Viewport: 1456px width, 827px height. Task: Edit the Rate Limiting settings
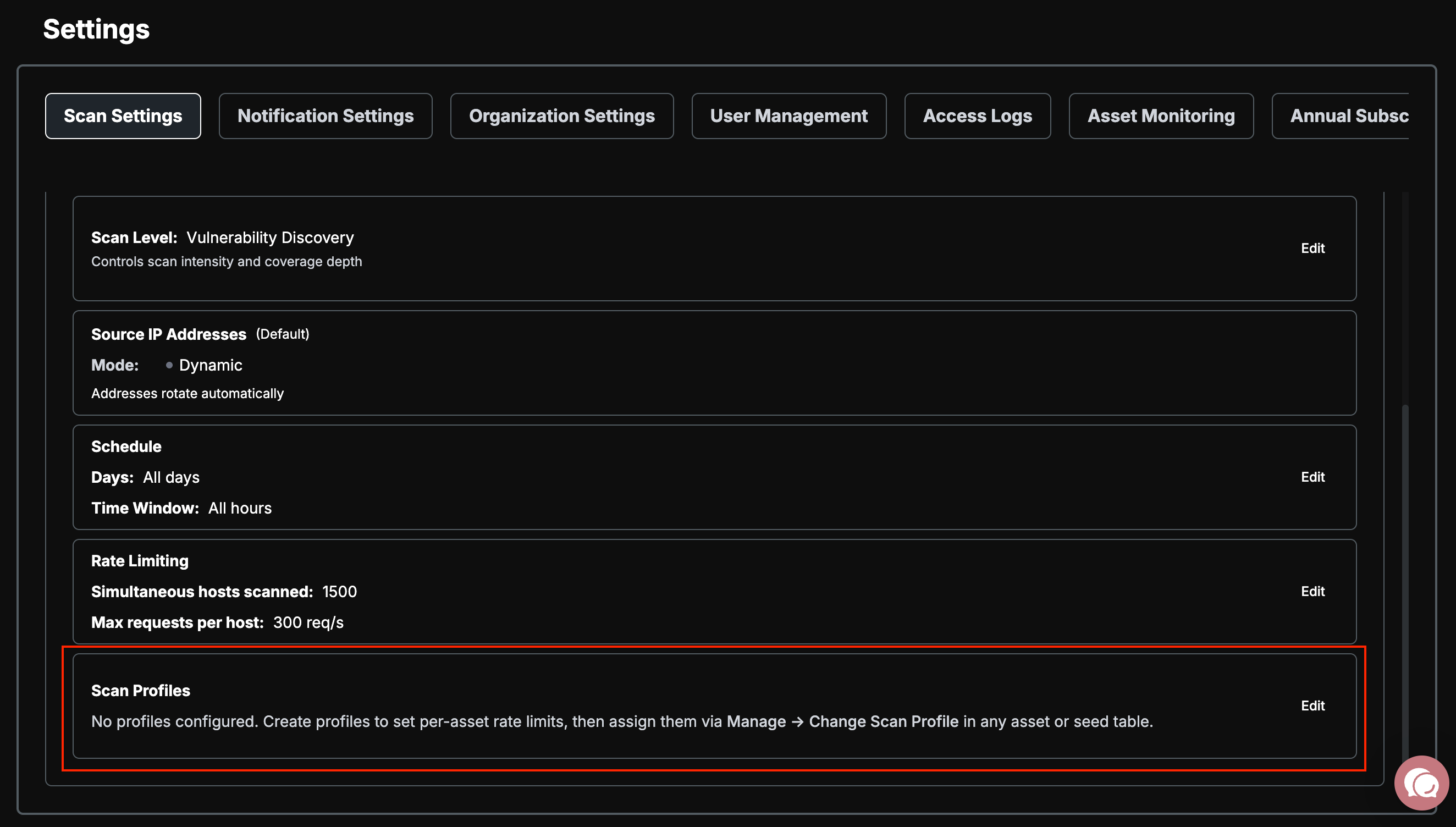pos(1312,591)
